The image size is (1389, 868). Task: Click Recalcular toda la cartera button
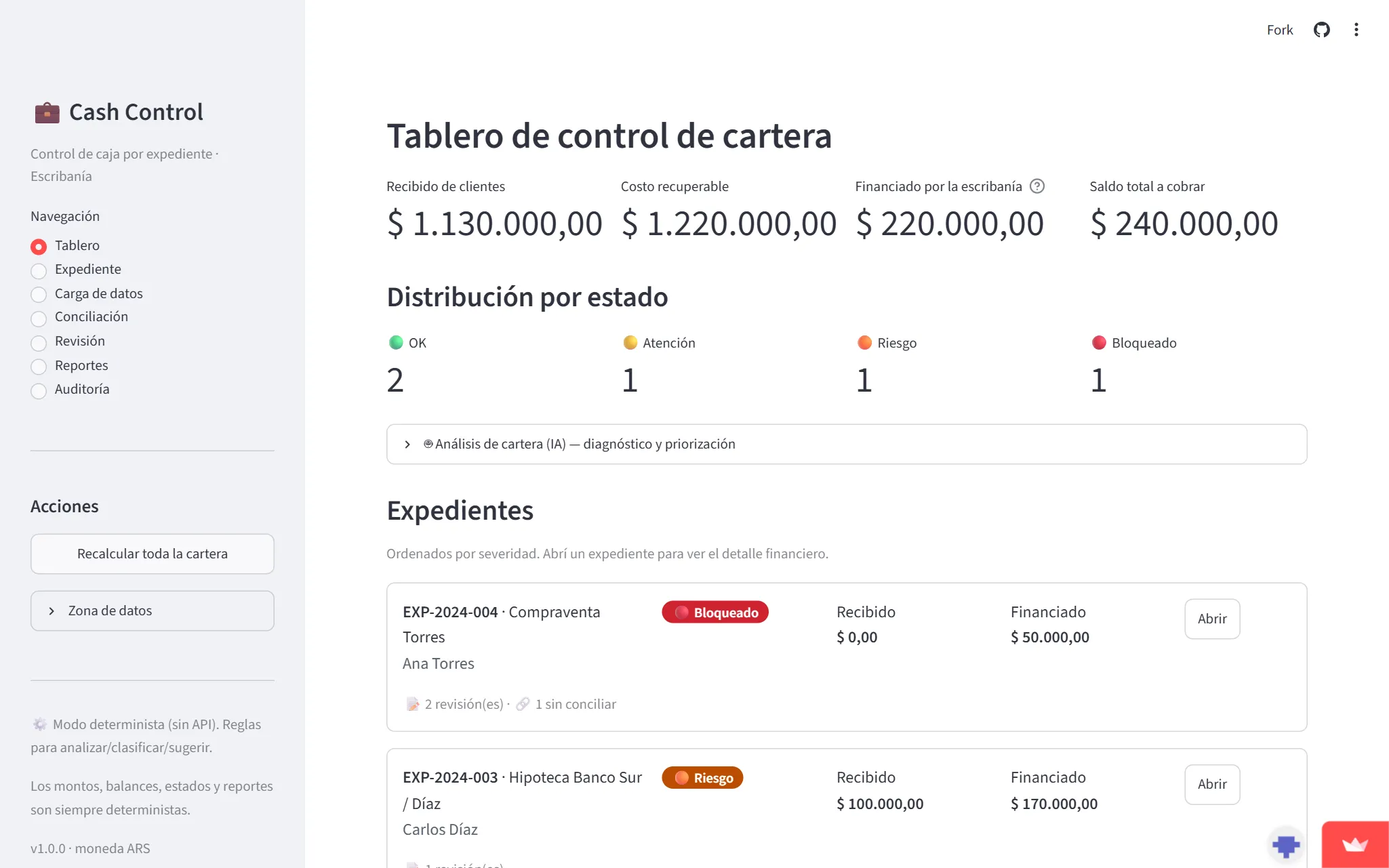coord(152,554)
